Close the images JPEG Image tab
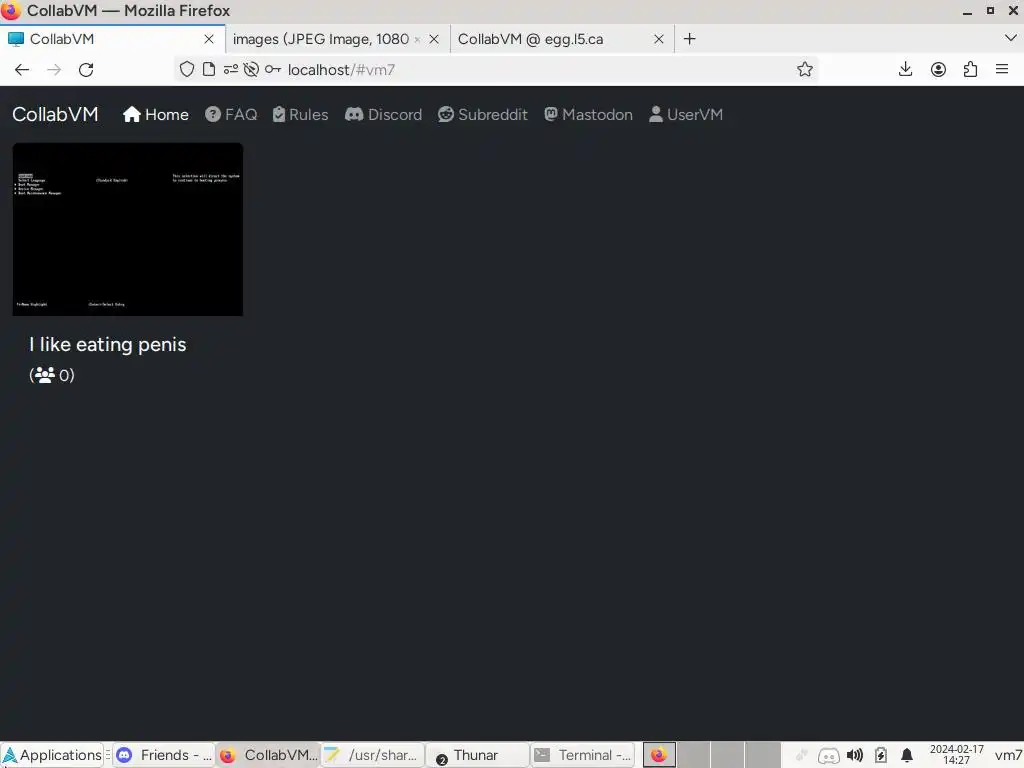The height and width of the screenshot is (768, 1024). click(434, 39)
